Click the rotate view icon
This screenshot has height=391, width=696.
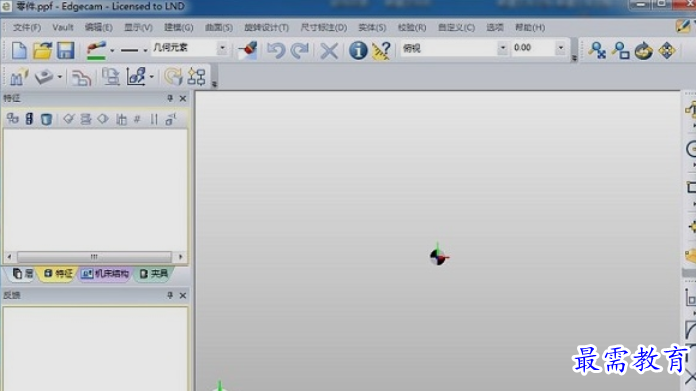pos(644,51)
